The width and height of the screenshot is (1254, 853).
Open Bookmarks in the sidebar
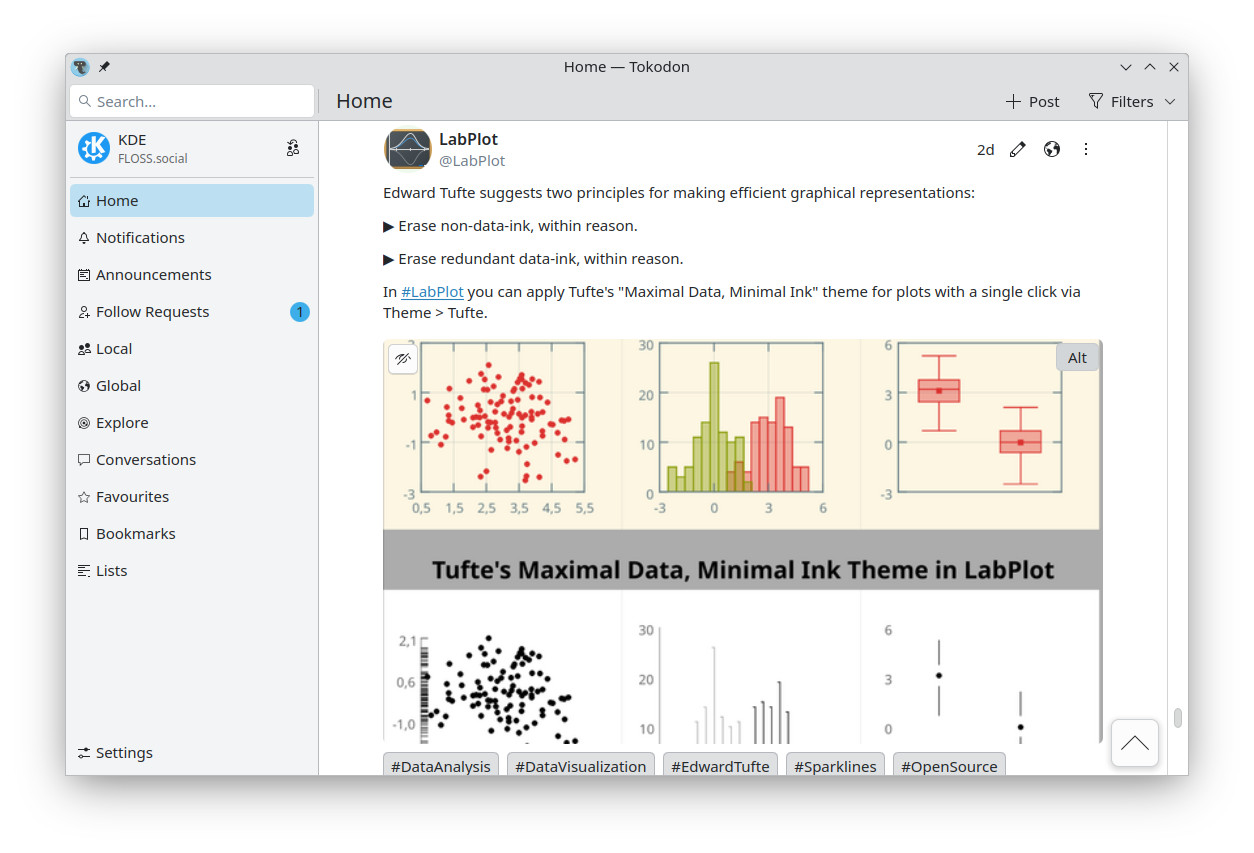click(x=192, y=534)
